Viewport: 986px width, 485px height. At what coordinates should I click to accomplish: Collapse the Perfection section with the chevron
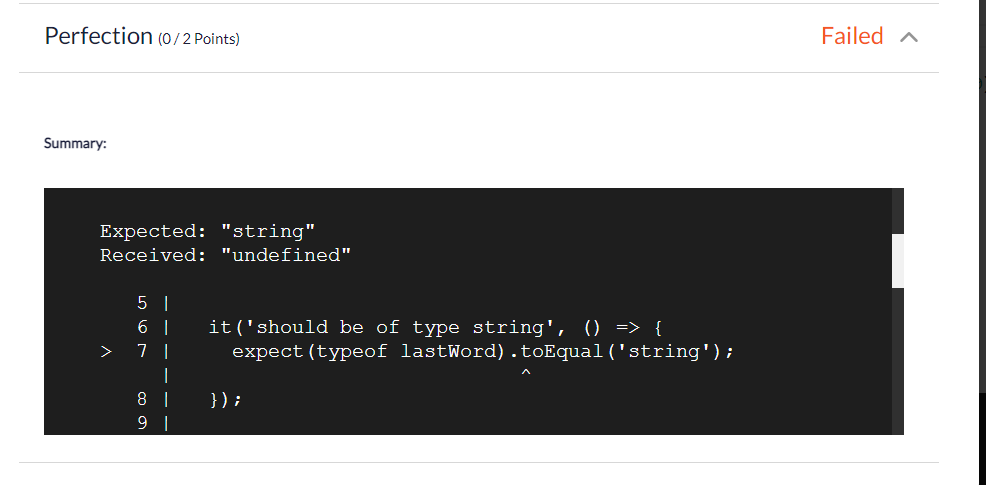coord(909,37)
